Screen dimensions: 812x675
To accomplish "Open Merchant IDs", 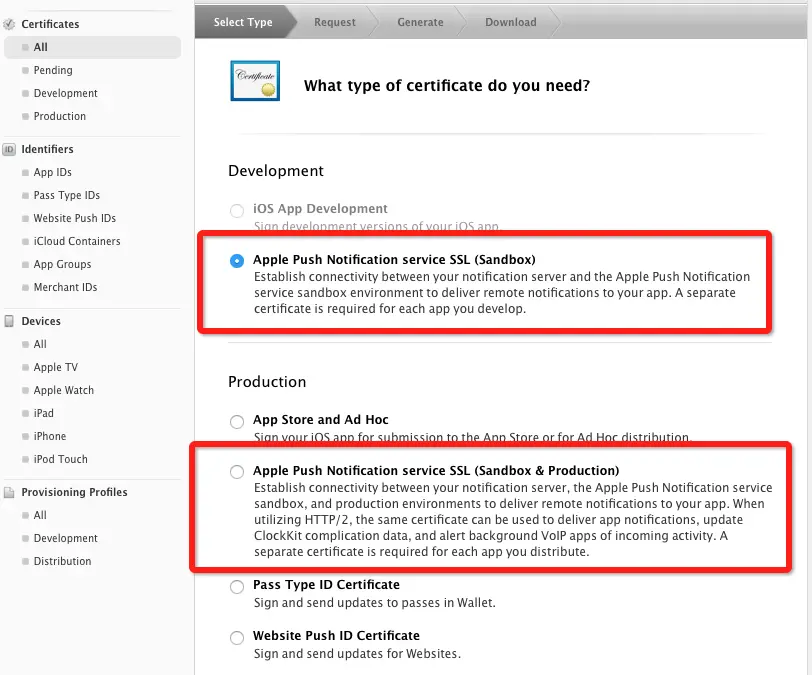I will tap(65, 287).
